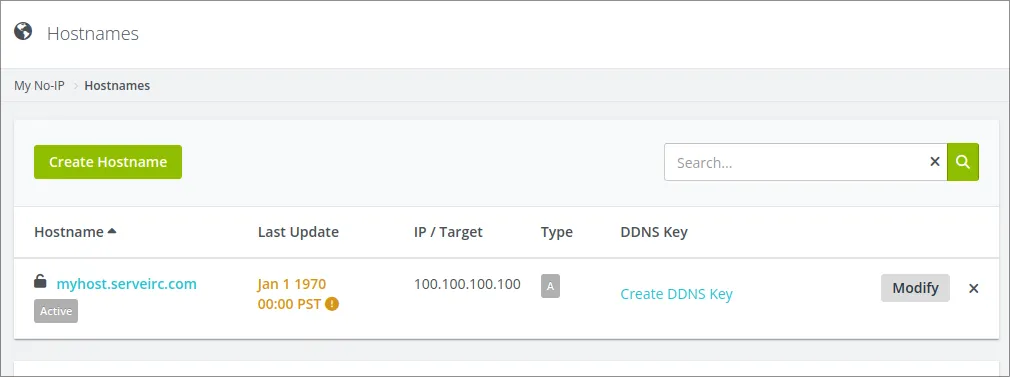The image size is (1010, 377).
Task: Focus the Search... input field
Action: point(796,162)
